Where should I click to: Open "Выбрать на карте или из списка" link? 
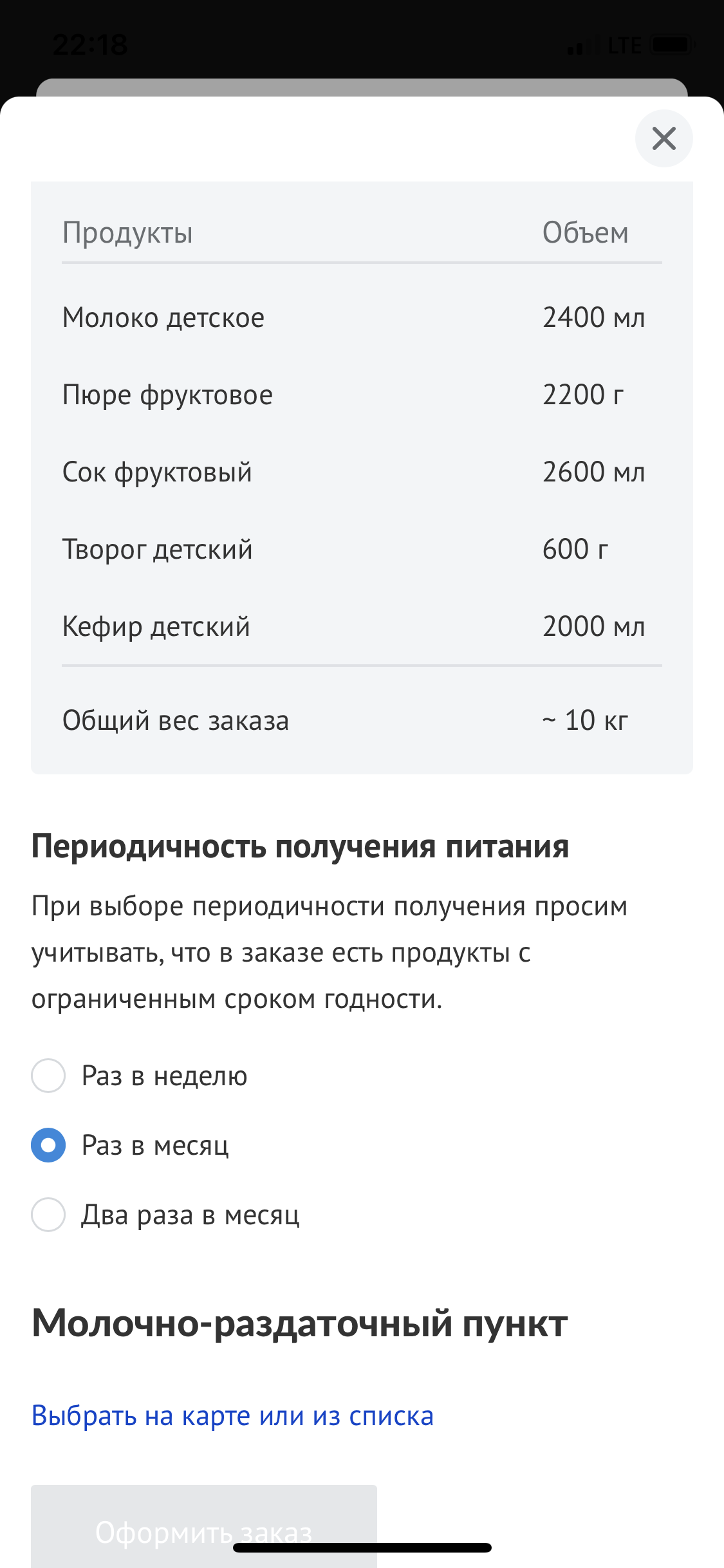pyautogui.click(x=232, y=1416)
